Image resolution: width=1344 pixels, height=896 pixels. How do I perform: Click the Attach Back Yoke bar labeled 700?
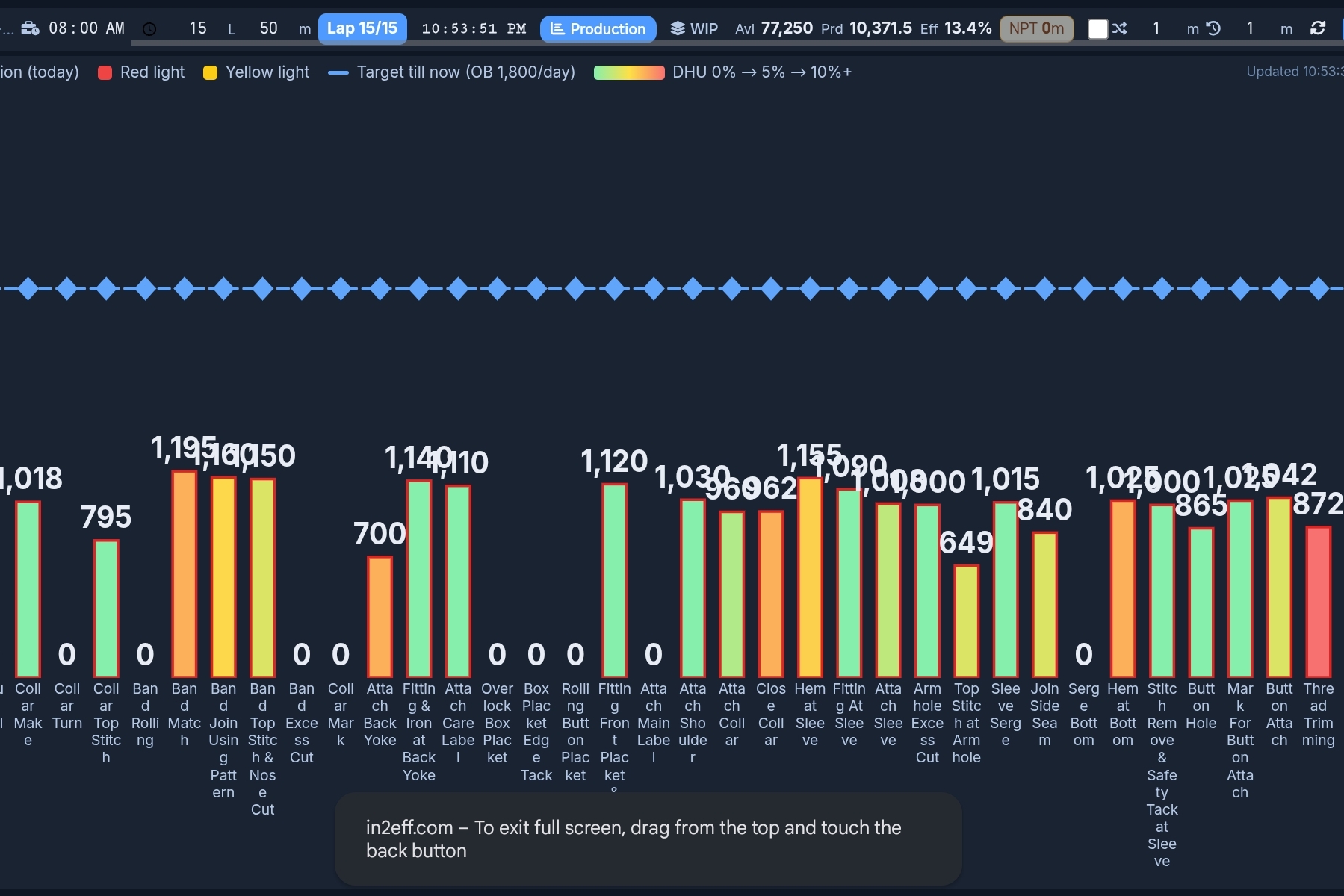click(380, 617)
